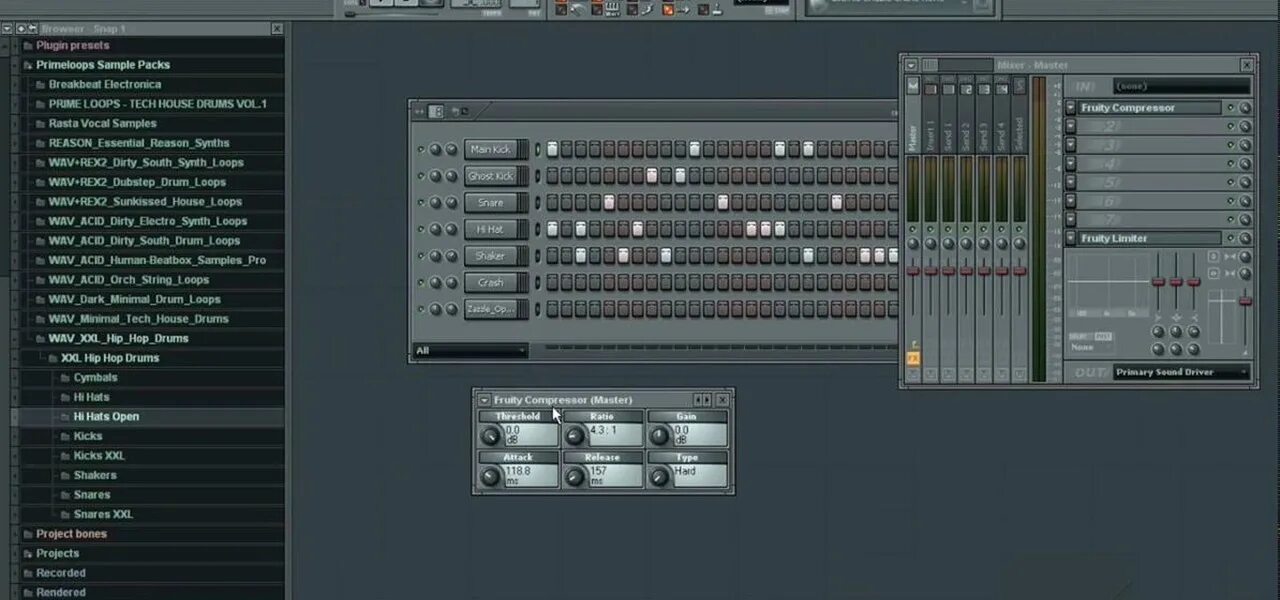Click the Snare channel pan knob

tap(436, 203)
